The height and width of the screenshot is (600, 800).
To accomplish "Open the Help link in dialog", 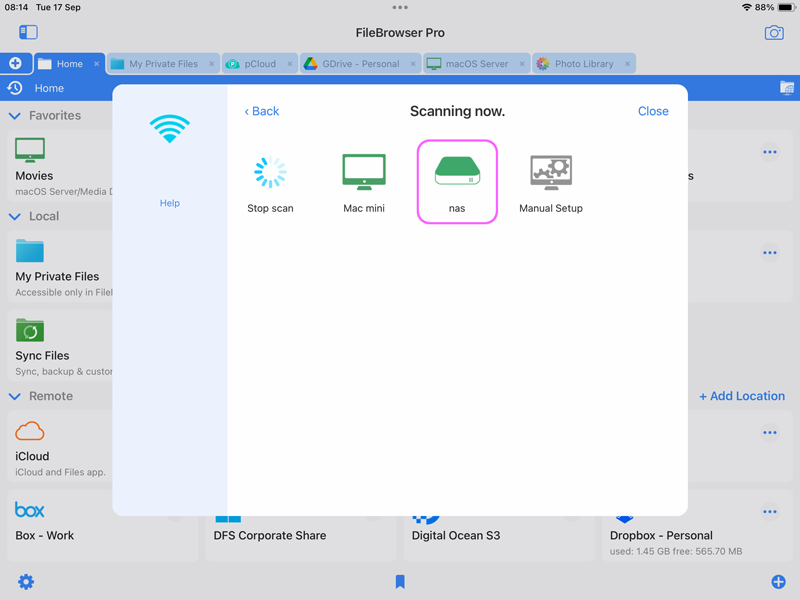I will (169, 203).
